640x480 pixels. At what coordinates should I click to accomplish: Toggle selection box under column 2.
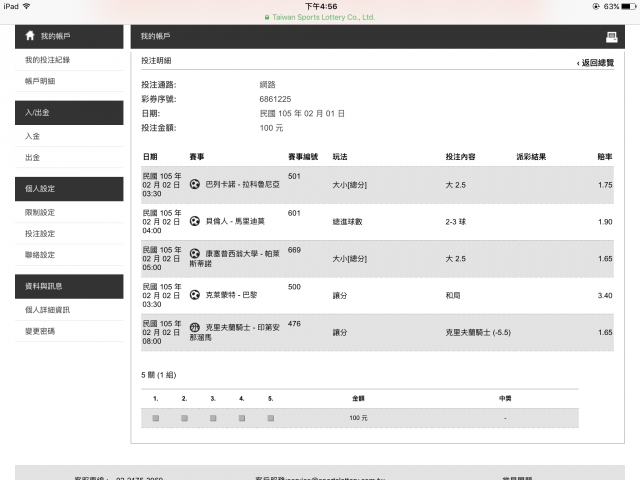184,418
